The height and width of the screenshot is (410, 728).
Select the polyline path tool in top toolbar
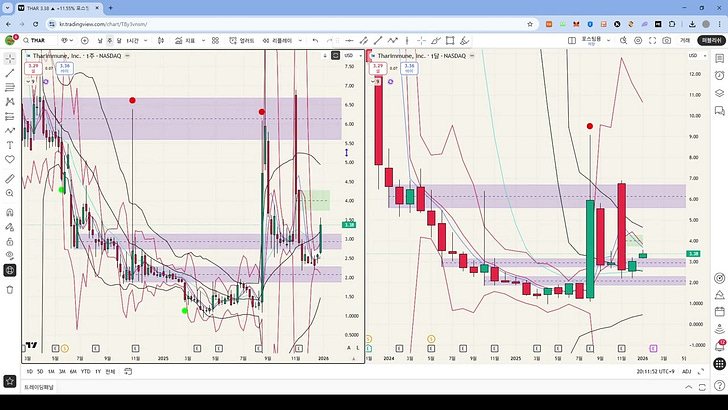pyautogui.click(x=393, y=40)
